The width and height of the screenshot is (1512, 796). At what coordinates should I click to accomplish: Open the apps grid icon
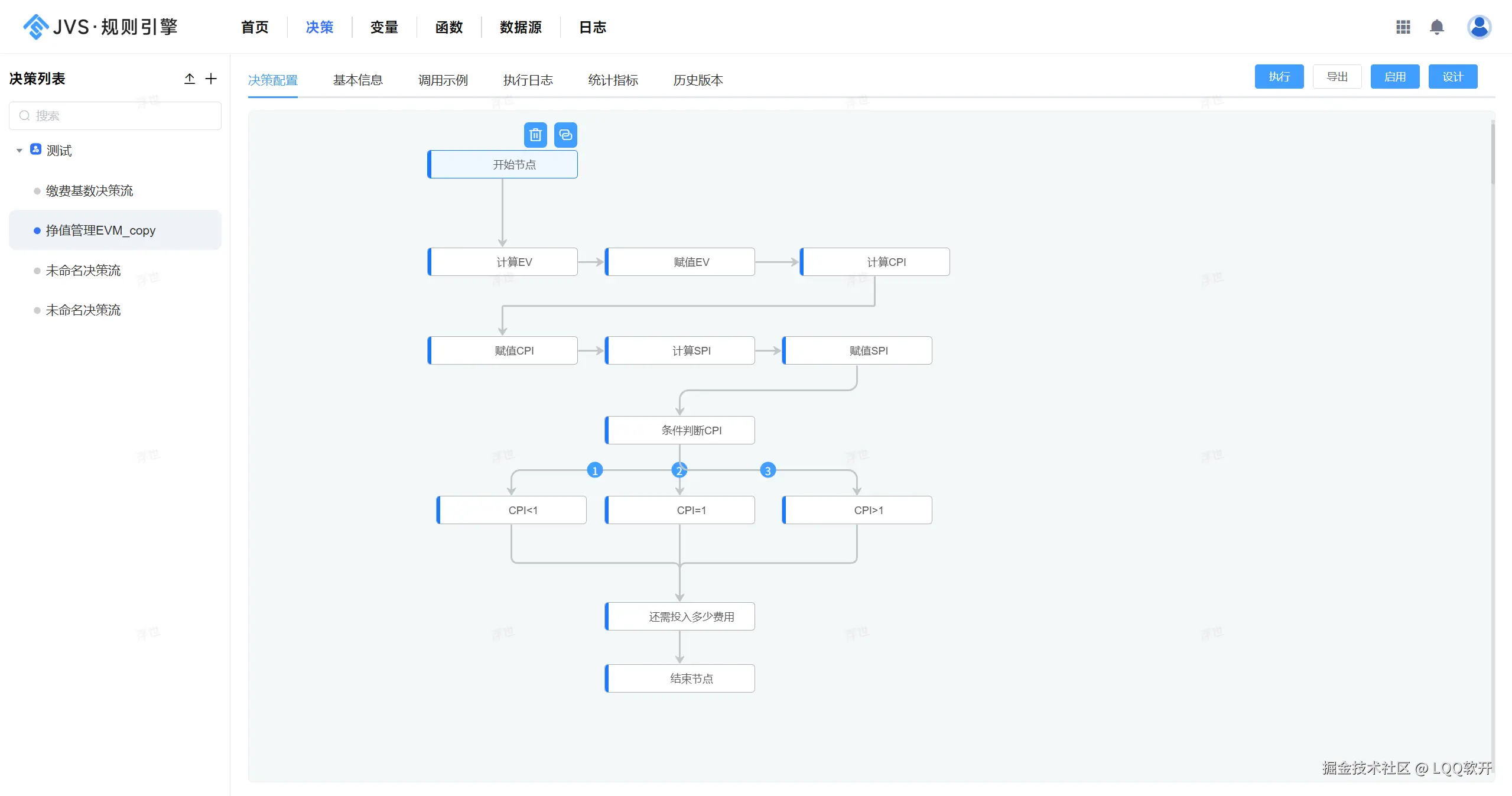point(1403,27)
